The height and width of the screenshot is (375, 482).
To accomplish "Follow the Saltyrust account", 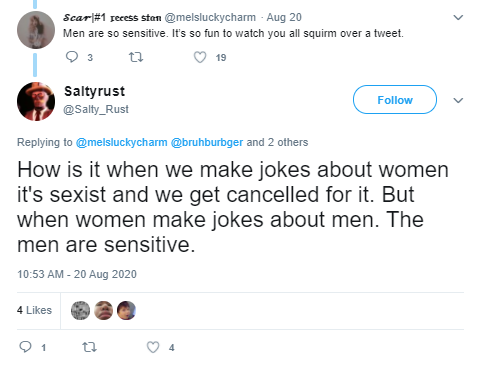I will tap(395, 100).
